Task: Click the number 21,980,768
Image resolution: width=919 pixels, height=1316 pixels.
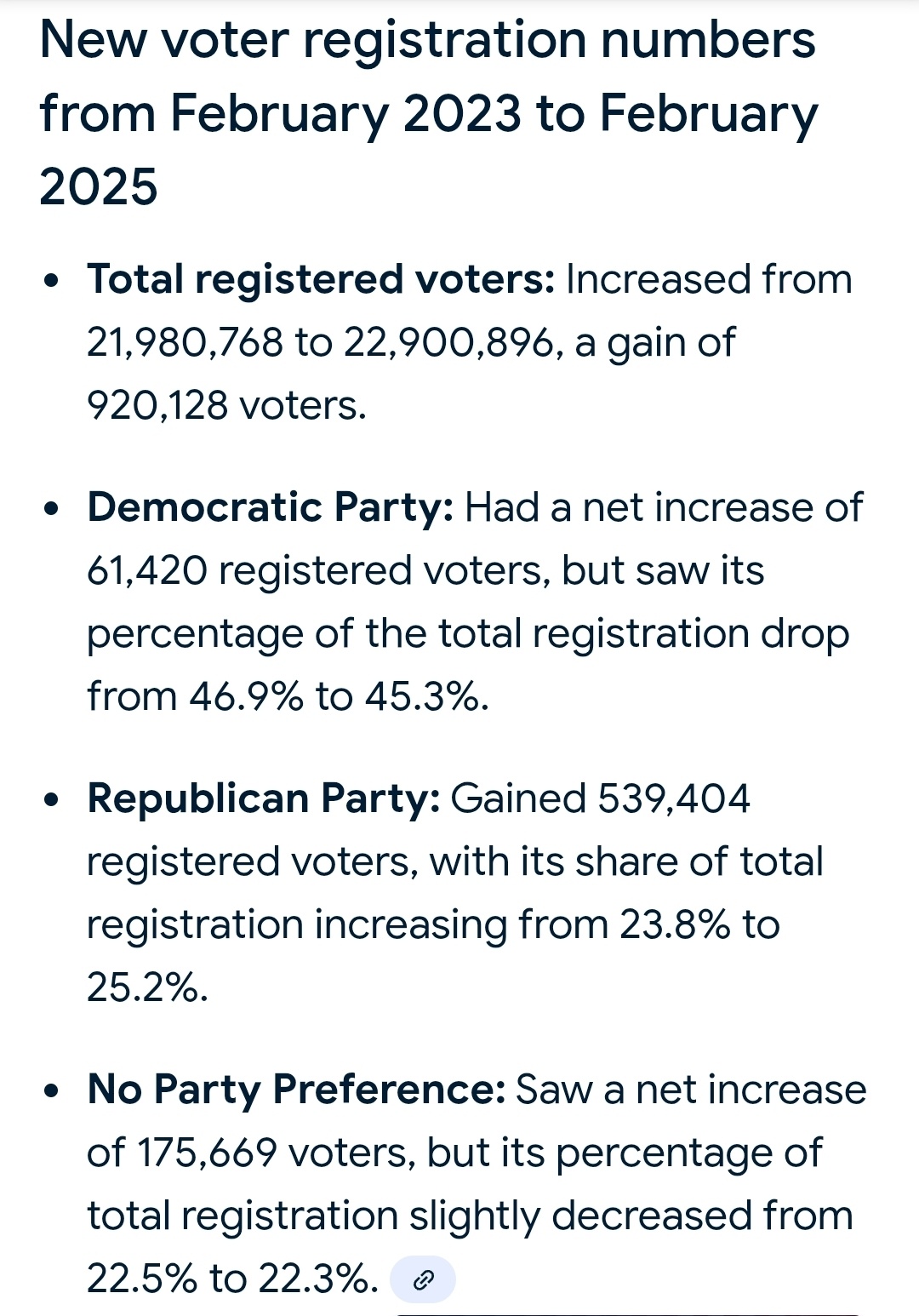Action: coord(185,343)
